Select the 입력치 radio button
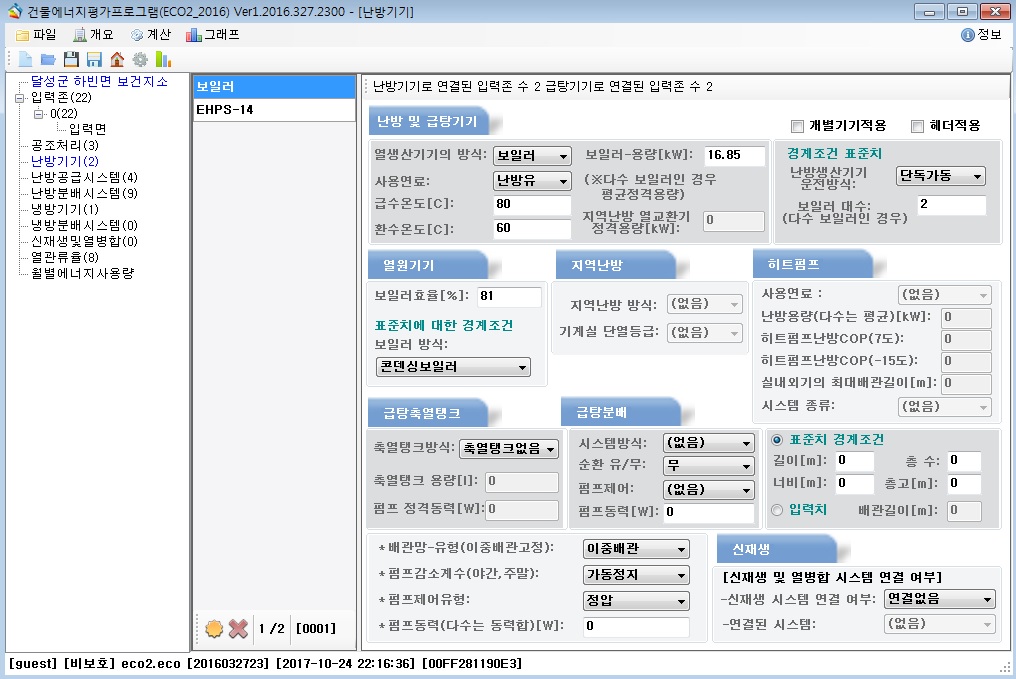The image size is (1016, 679). click(777, 511)
